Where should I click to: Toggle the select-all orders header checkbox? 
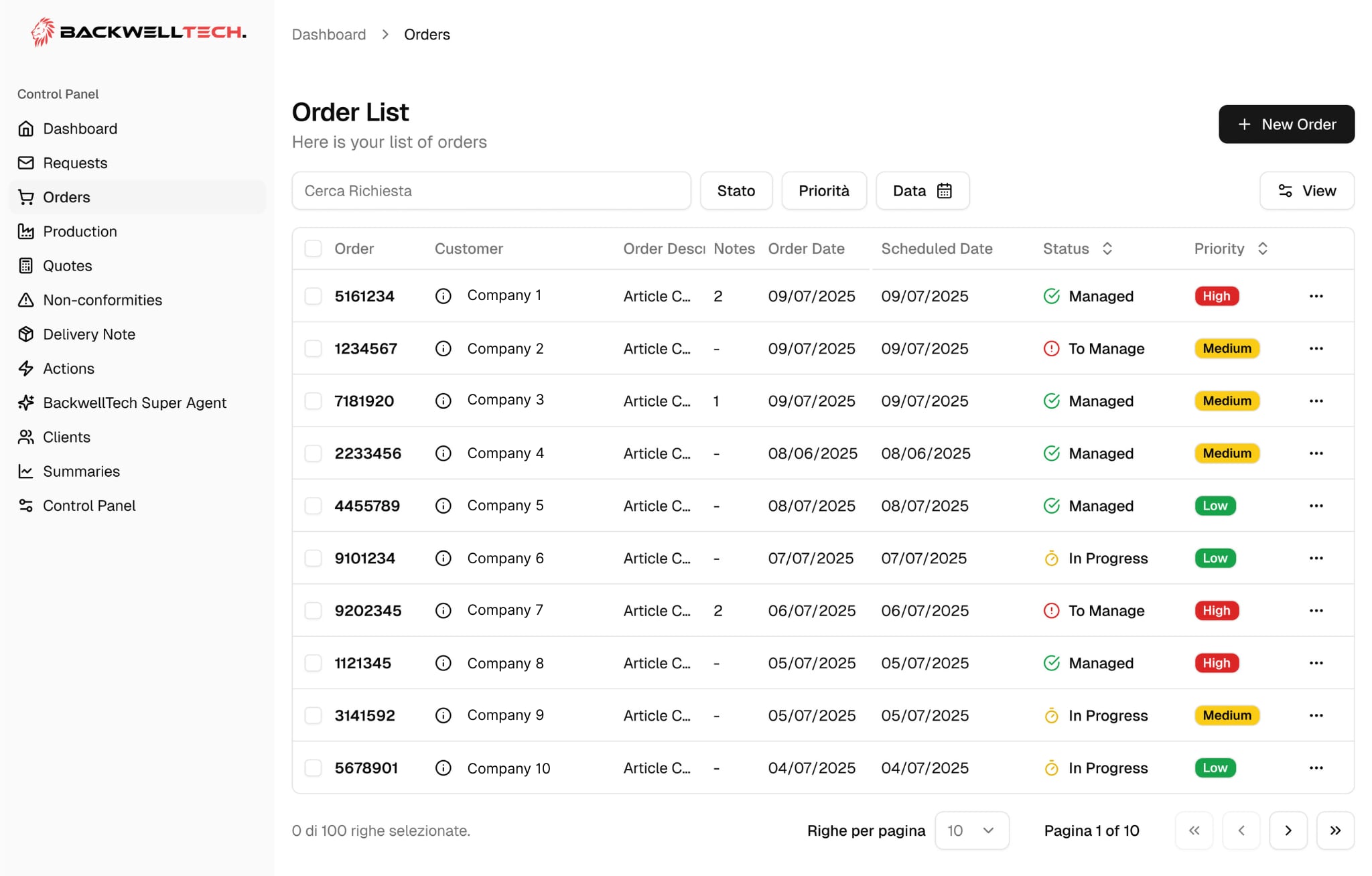(313, 248)
